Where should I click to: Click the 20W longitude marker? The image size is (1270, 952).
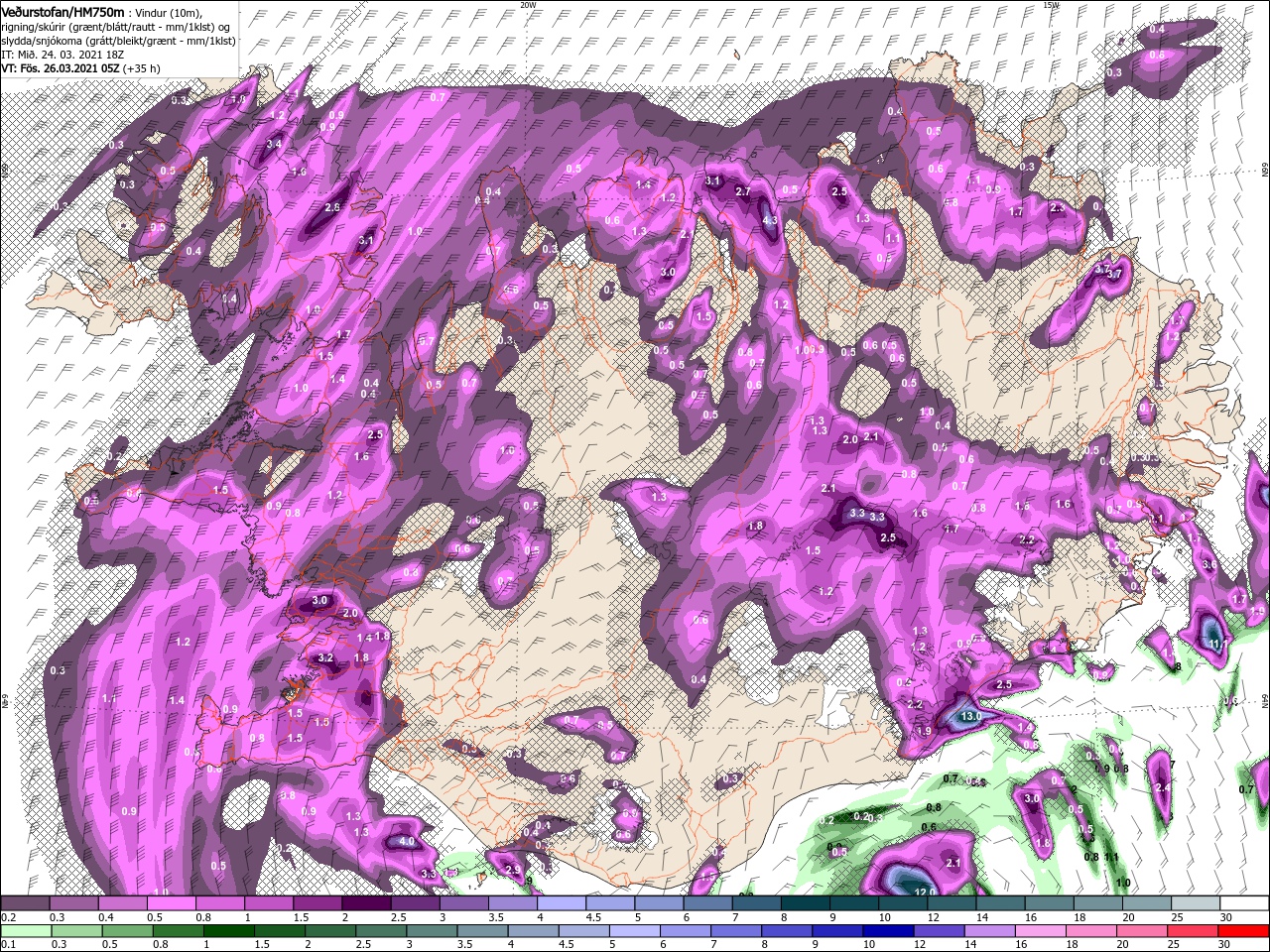pos(528,5)
